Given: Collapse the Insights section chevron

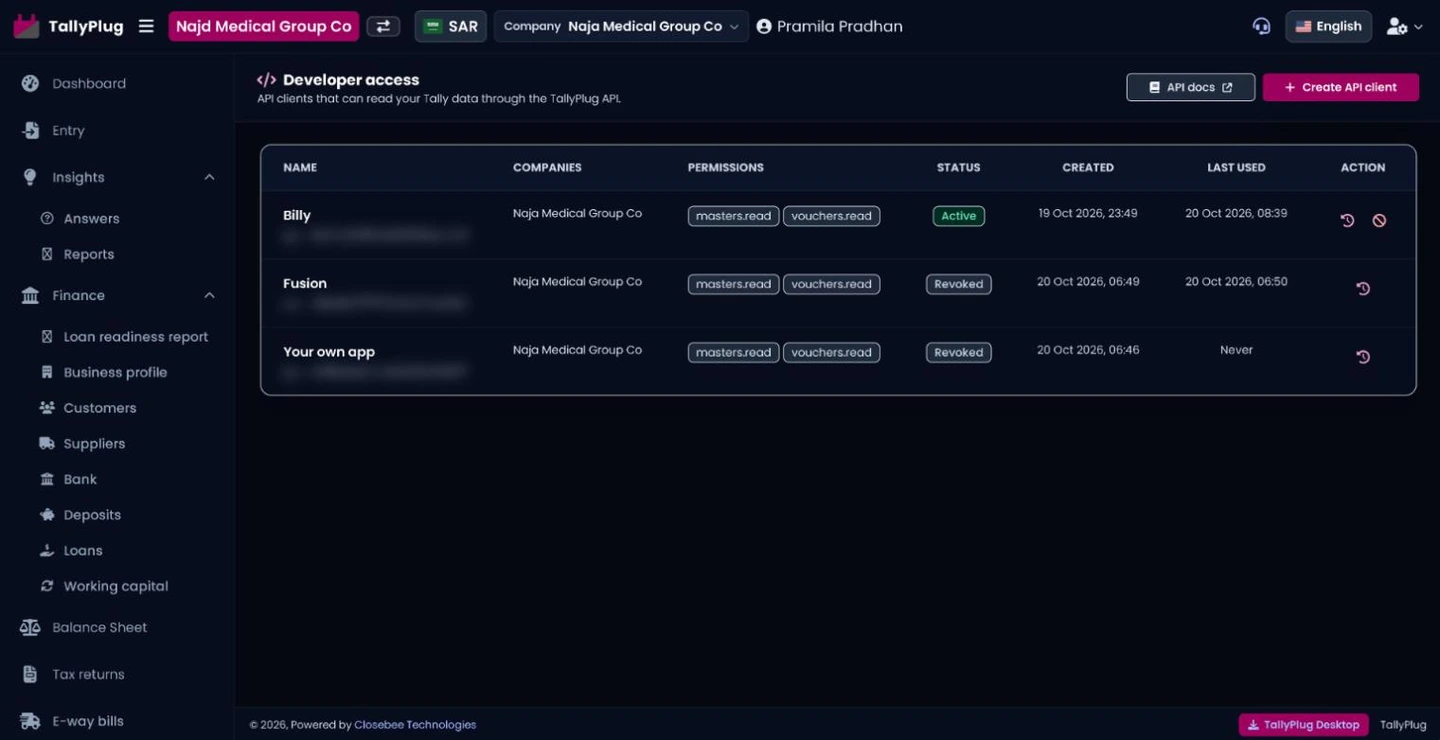Looking at the screenshot, I should [209, 178].
